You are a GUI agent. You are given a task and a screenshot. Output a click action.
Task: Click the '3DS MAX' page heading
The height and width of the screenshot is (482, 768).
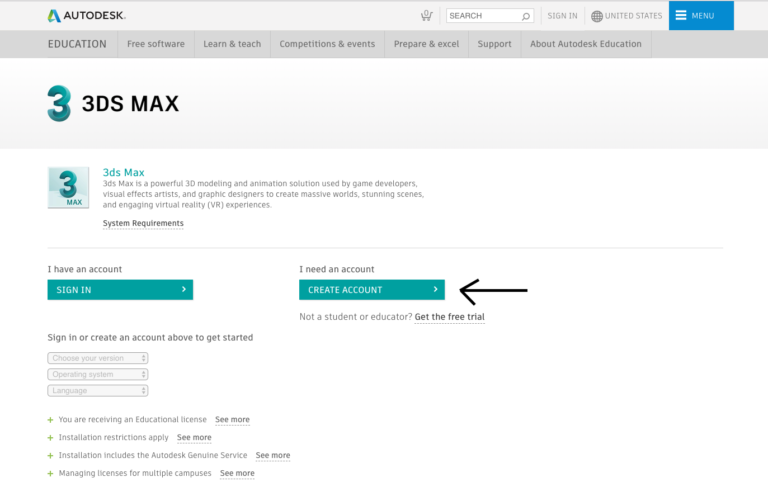click(x=130, y=104)
